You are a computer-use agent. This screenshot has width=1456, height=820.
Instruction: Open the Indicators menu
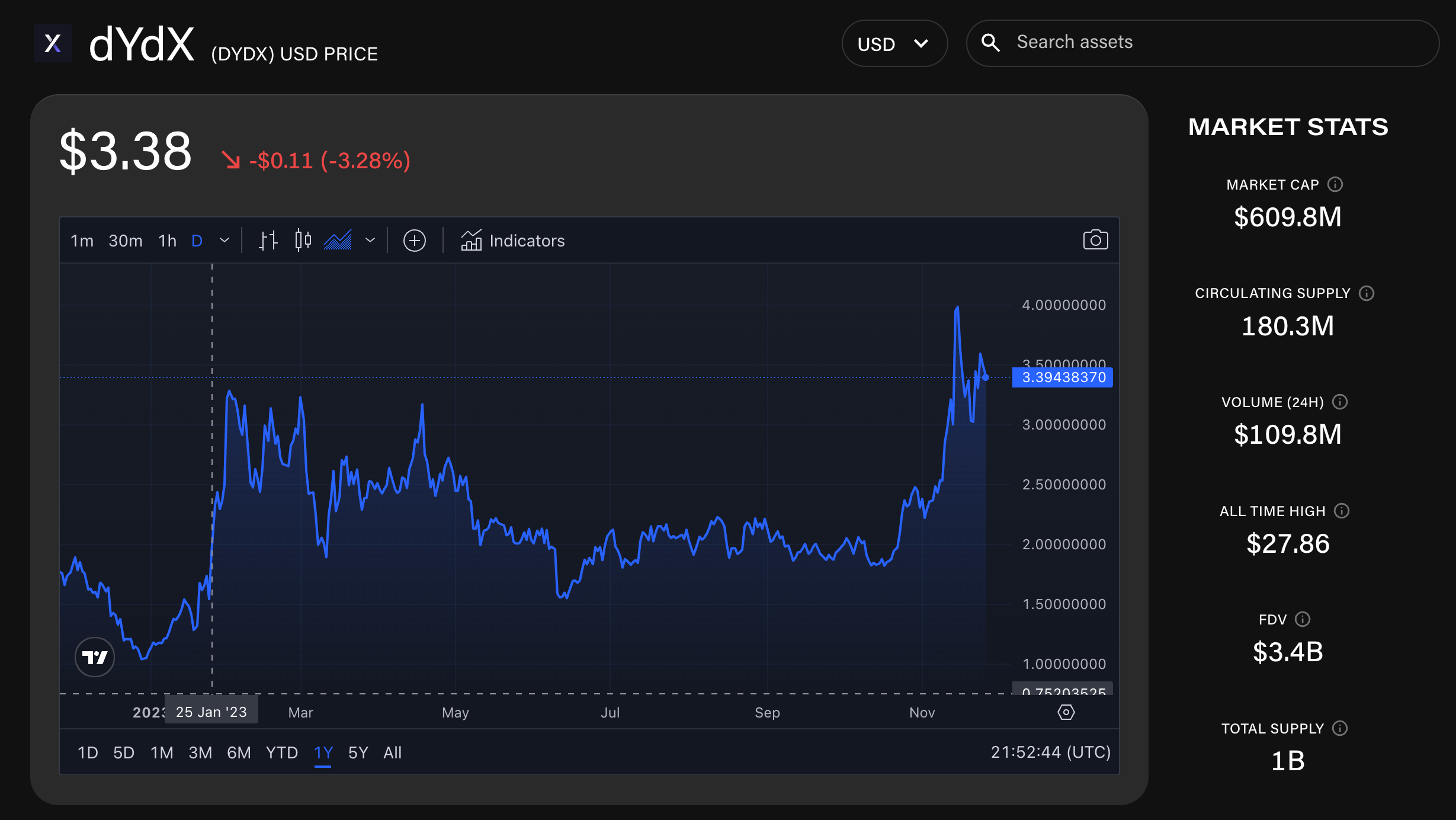pos(513,241)
